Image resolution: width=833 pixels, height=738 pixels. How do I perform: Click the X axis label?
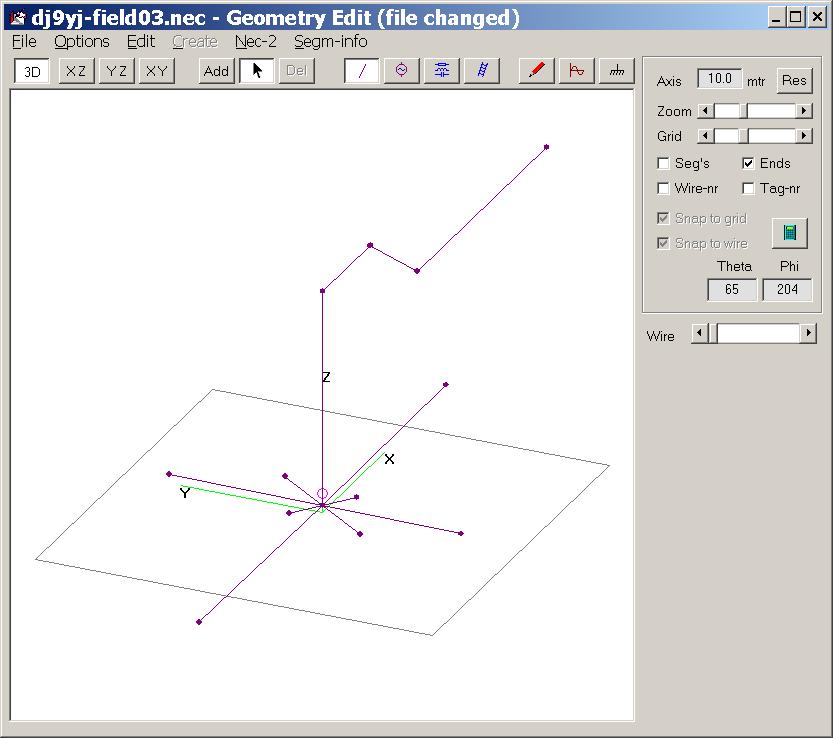[x=389, y=460]
